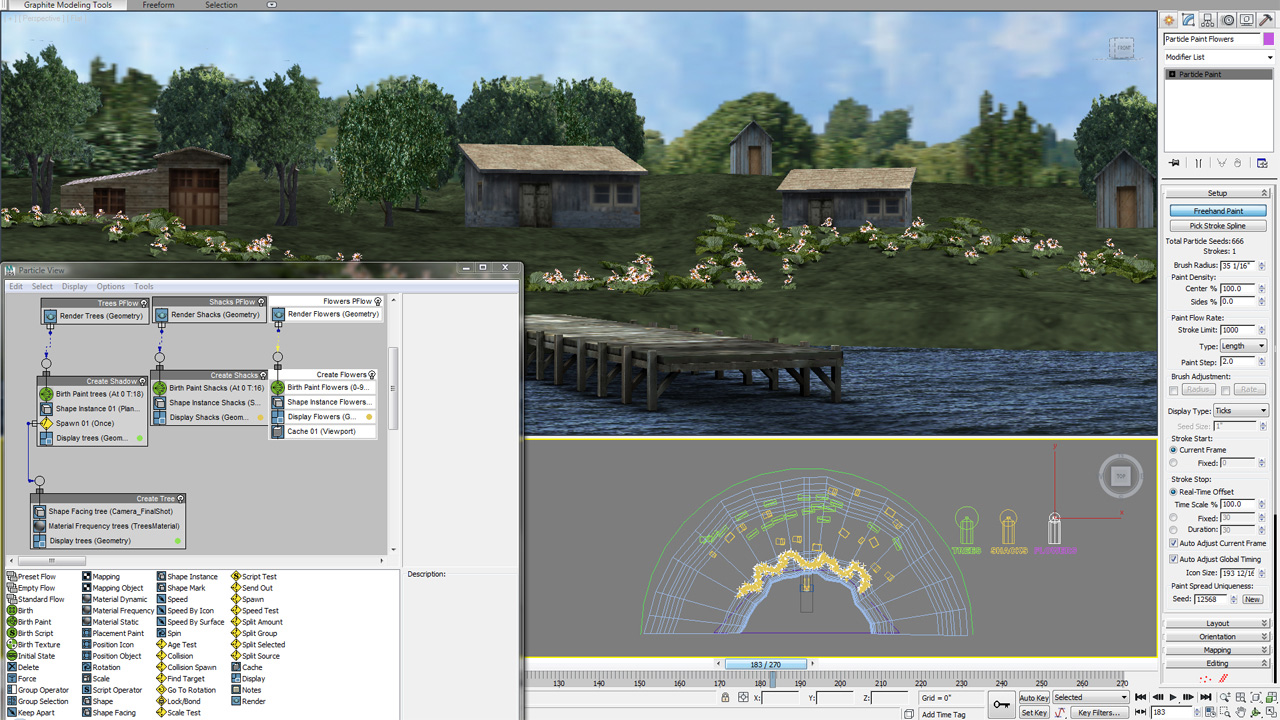
Task: Open Particle View Tools menu
Action: coord(144,286)
